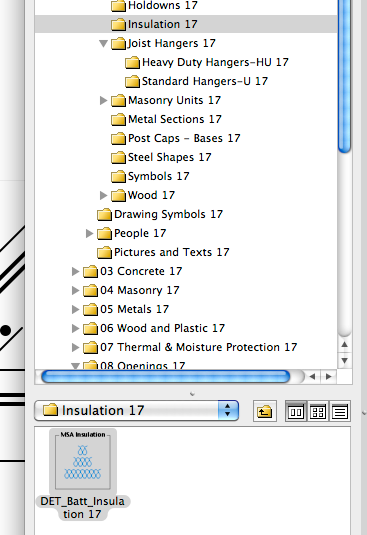
Task: Expand the 05 Metals 17 folder
Action: pyautogui.click(x=75, y=309)
